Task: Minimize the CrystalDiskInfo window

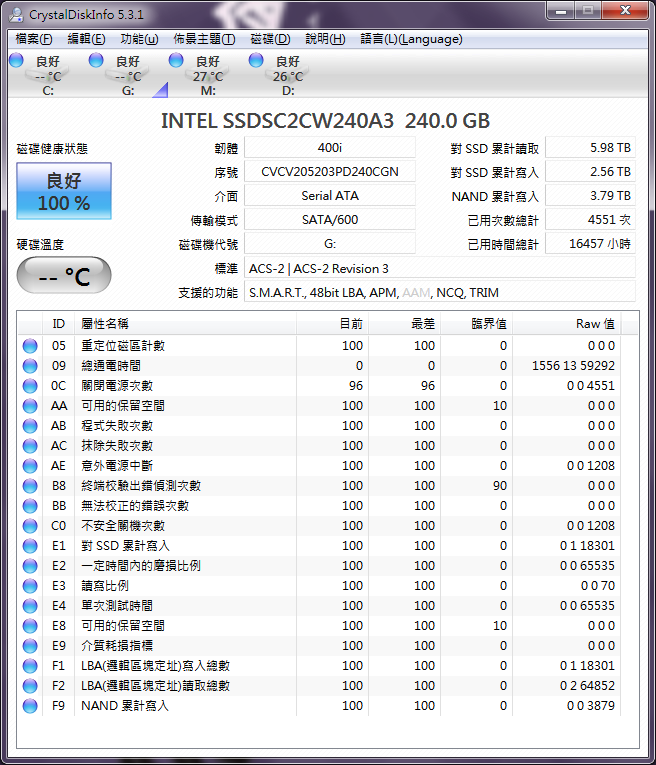Action: (561, 10)
